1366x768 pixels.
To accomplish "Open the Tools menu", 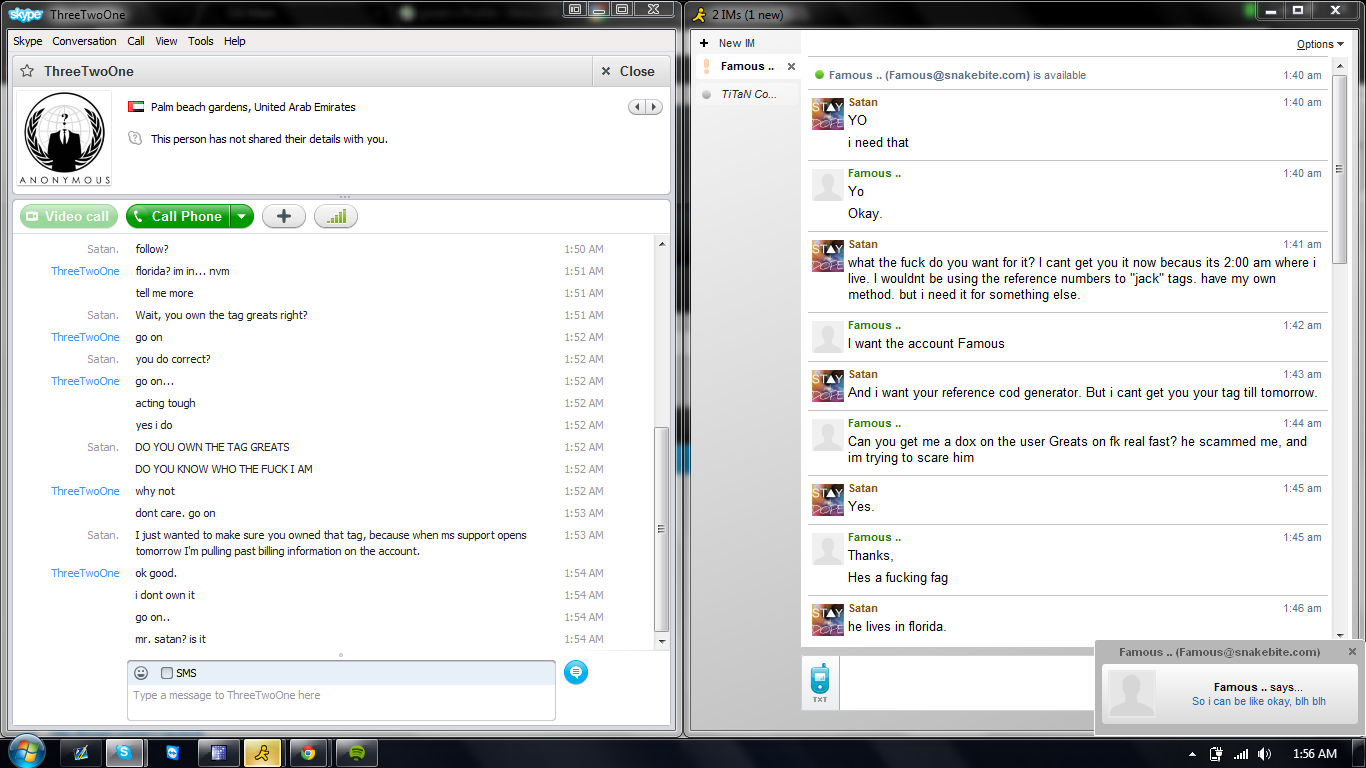I will (201, 41).
